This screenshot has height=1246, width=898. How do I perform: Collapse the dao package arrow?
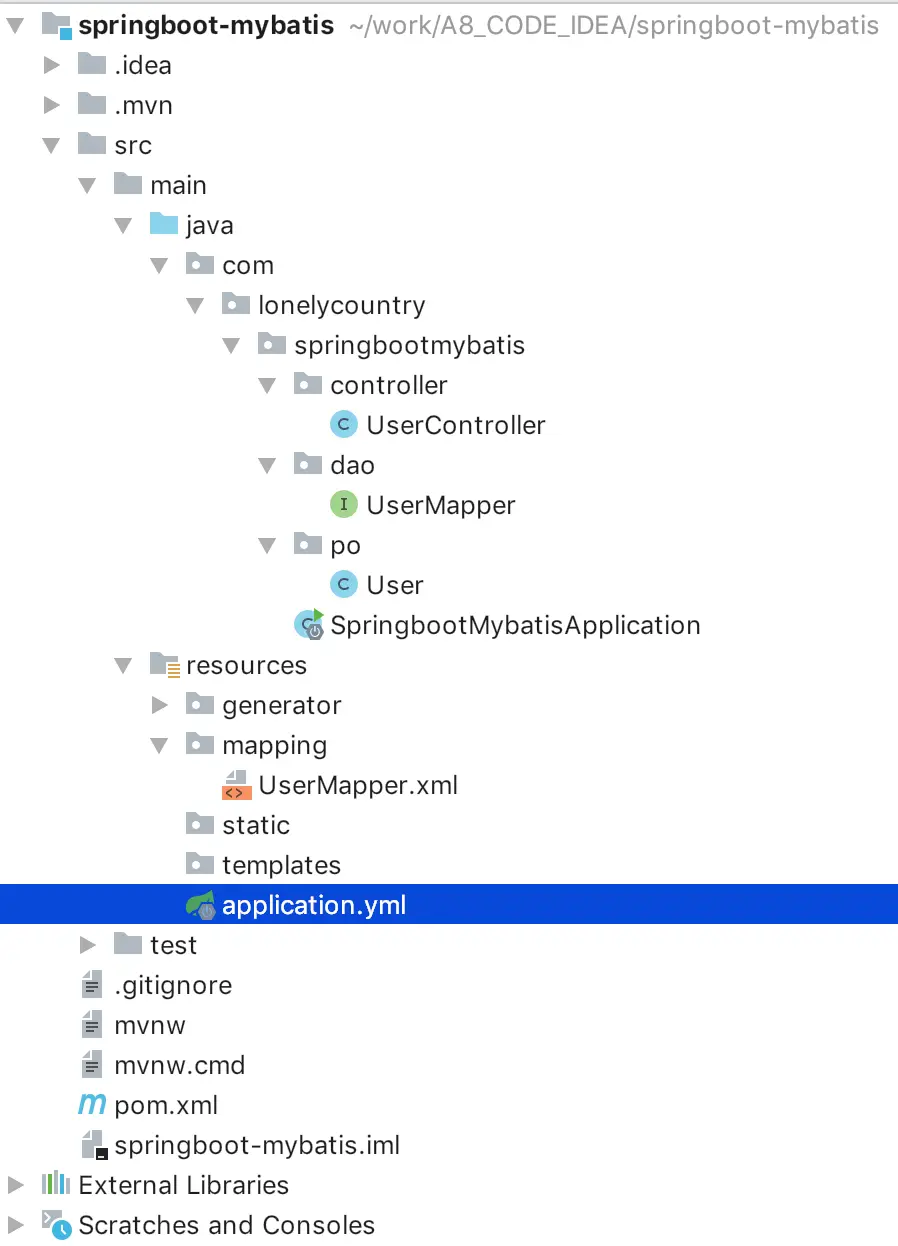tap(267, 465)
